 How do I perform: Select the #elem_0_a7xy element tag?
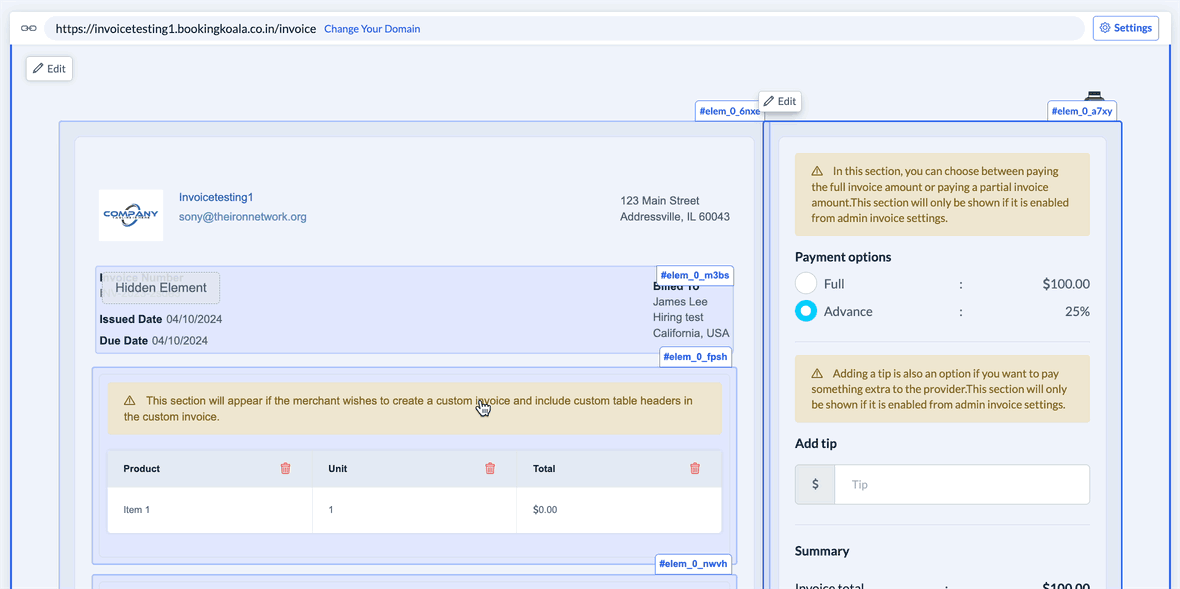click(x=1081, y=111)
